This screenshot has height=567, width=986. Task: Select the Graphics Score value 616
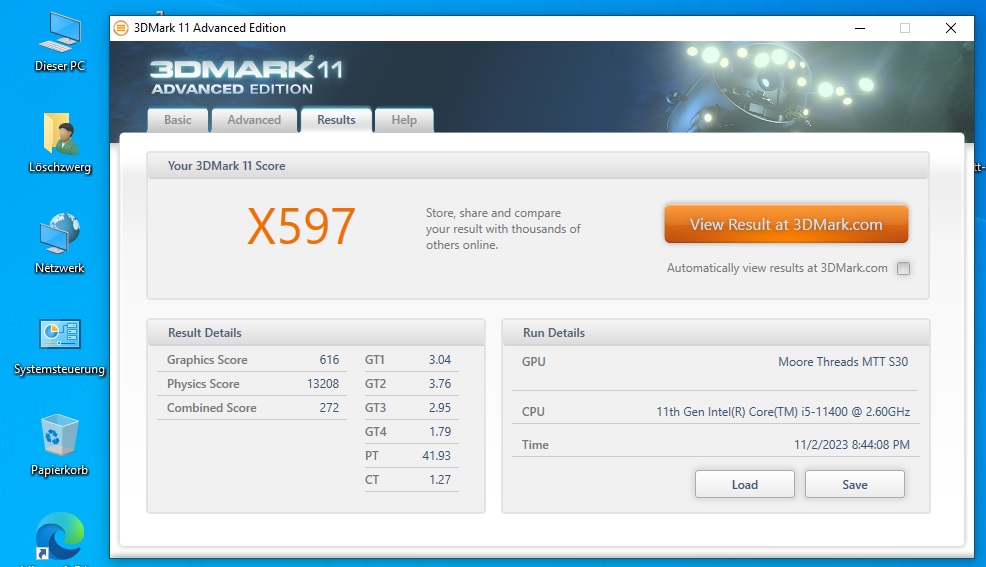(329, 360)
